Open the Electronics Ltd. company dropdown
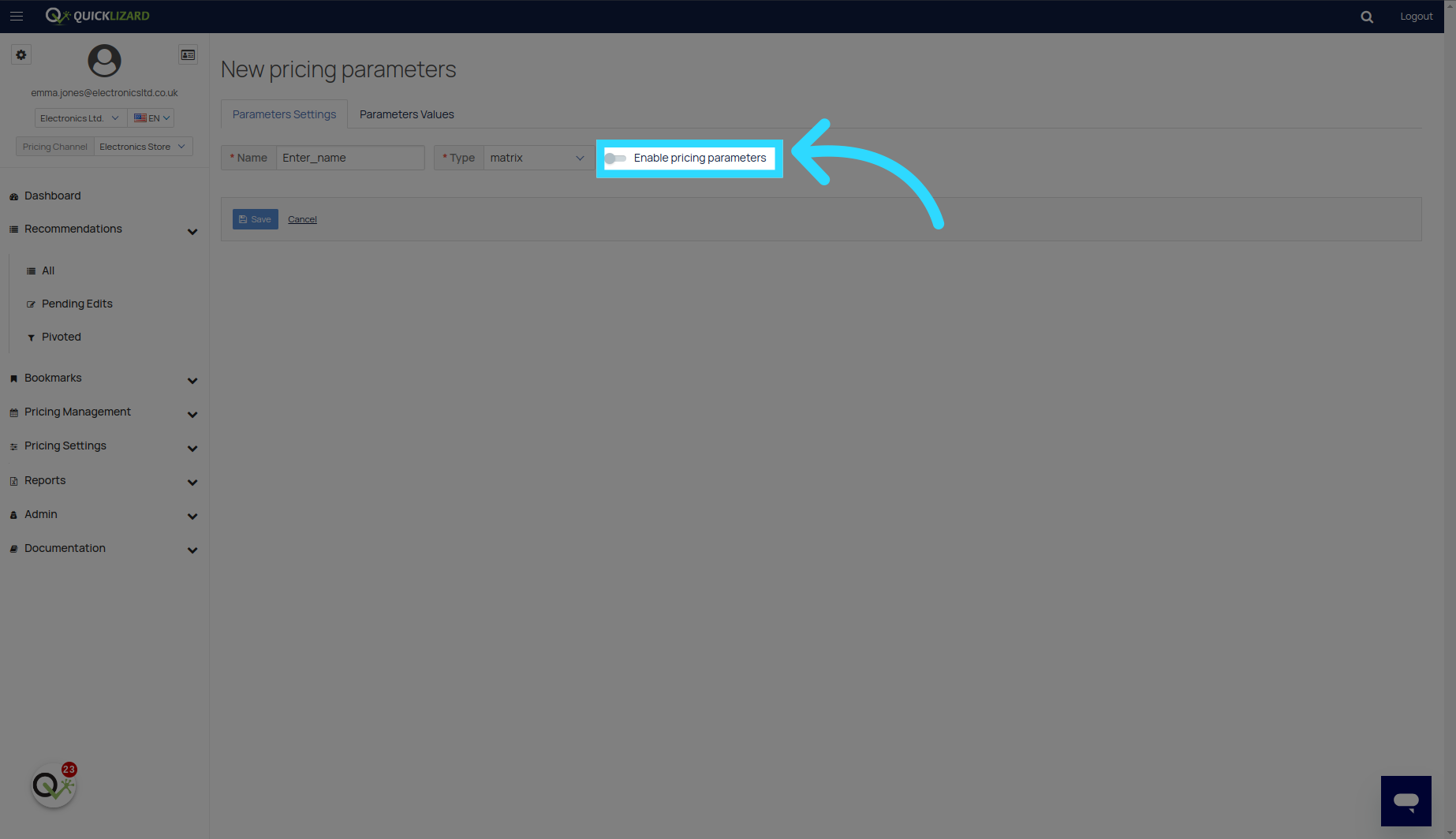Viewport: 1456px width, 839px height. (79, 117)
